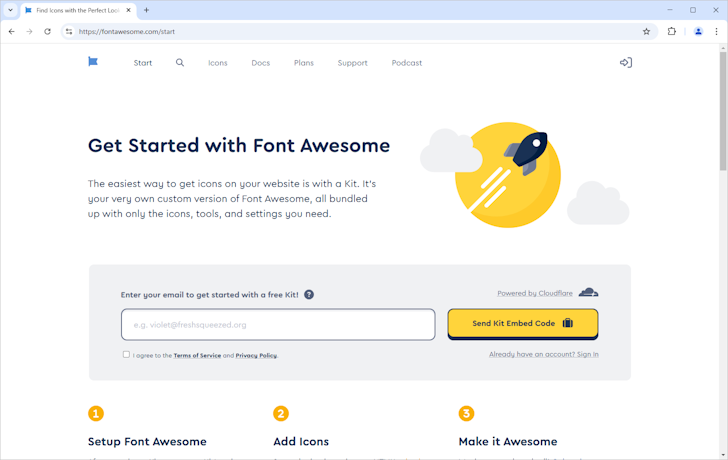This screenshot has height=460, width=728.
Task: Reload the page
Action: point(47,31)
